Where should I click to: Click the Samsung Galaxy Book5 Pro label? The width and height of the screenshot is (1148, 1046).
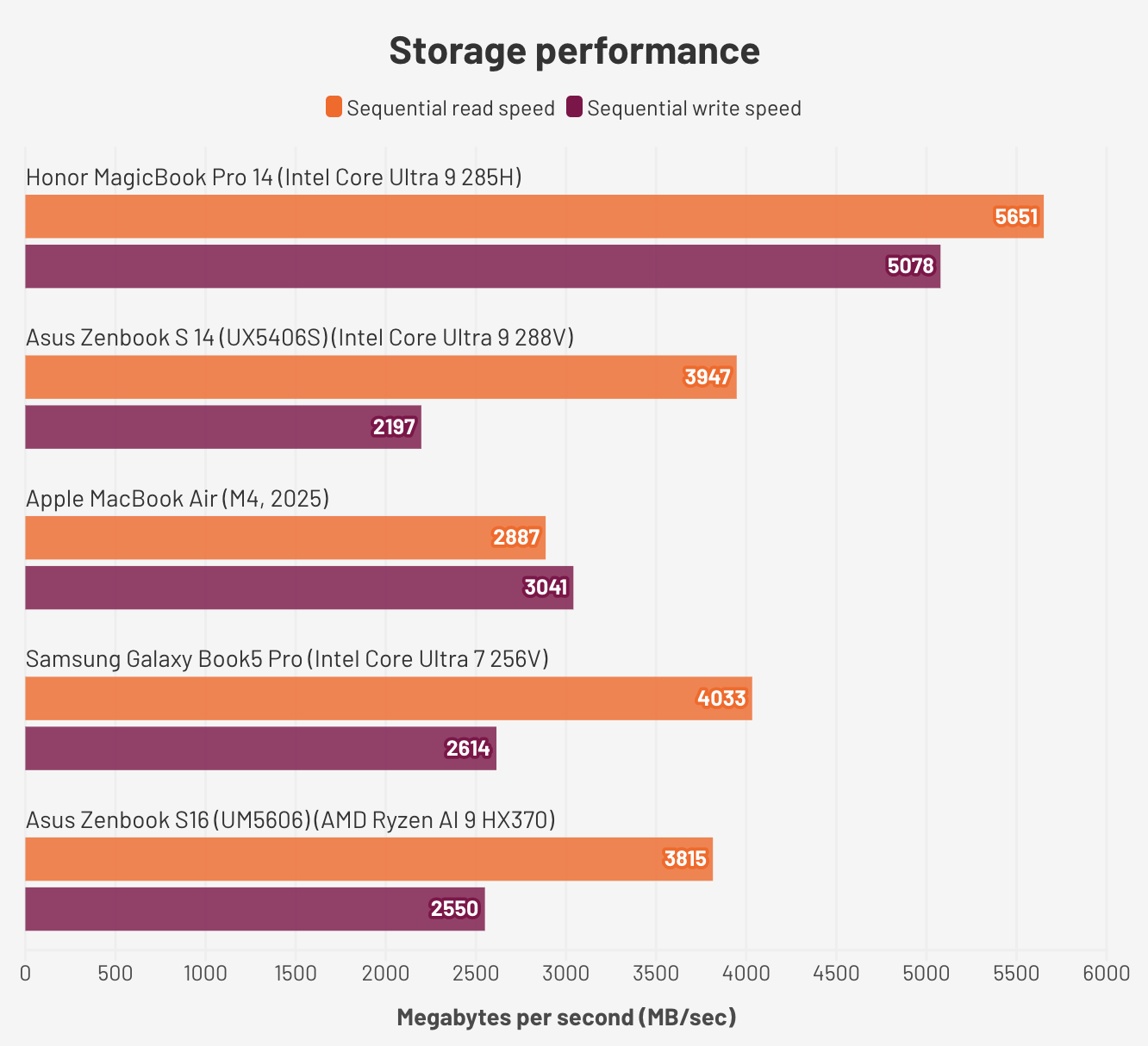tap(287, 659)
